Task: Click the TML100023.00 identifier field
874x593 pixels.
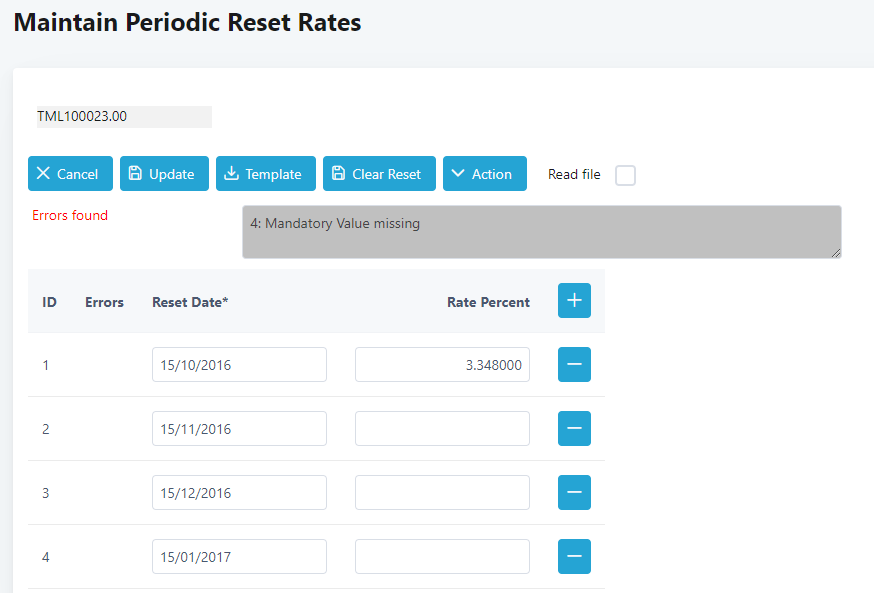Action: click(x=123, y=117)
